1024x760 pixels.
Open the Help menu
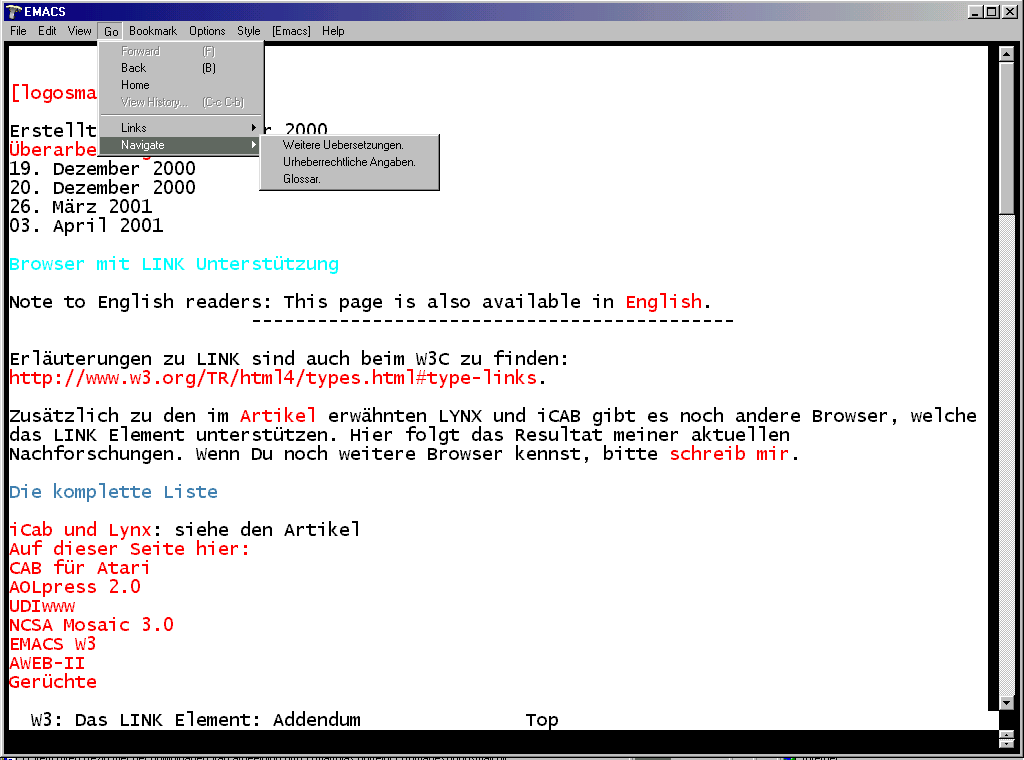[x=333, y=31]
